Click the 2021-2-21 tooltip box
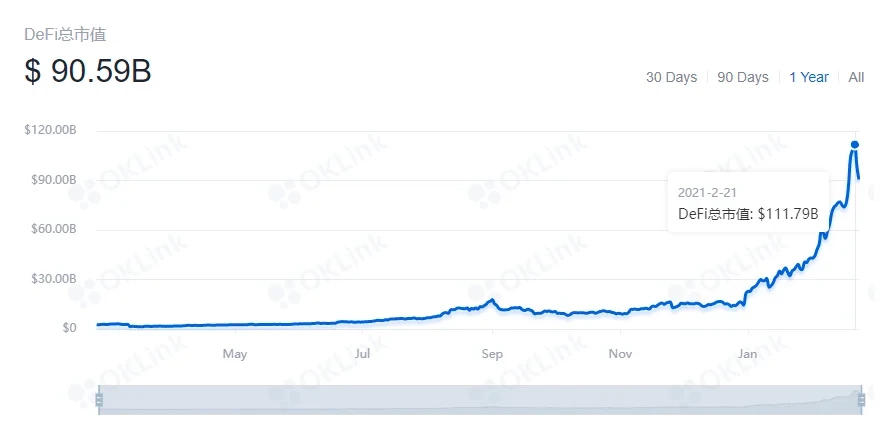 (748, 202)
